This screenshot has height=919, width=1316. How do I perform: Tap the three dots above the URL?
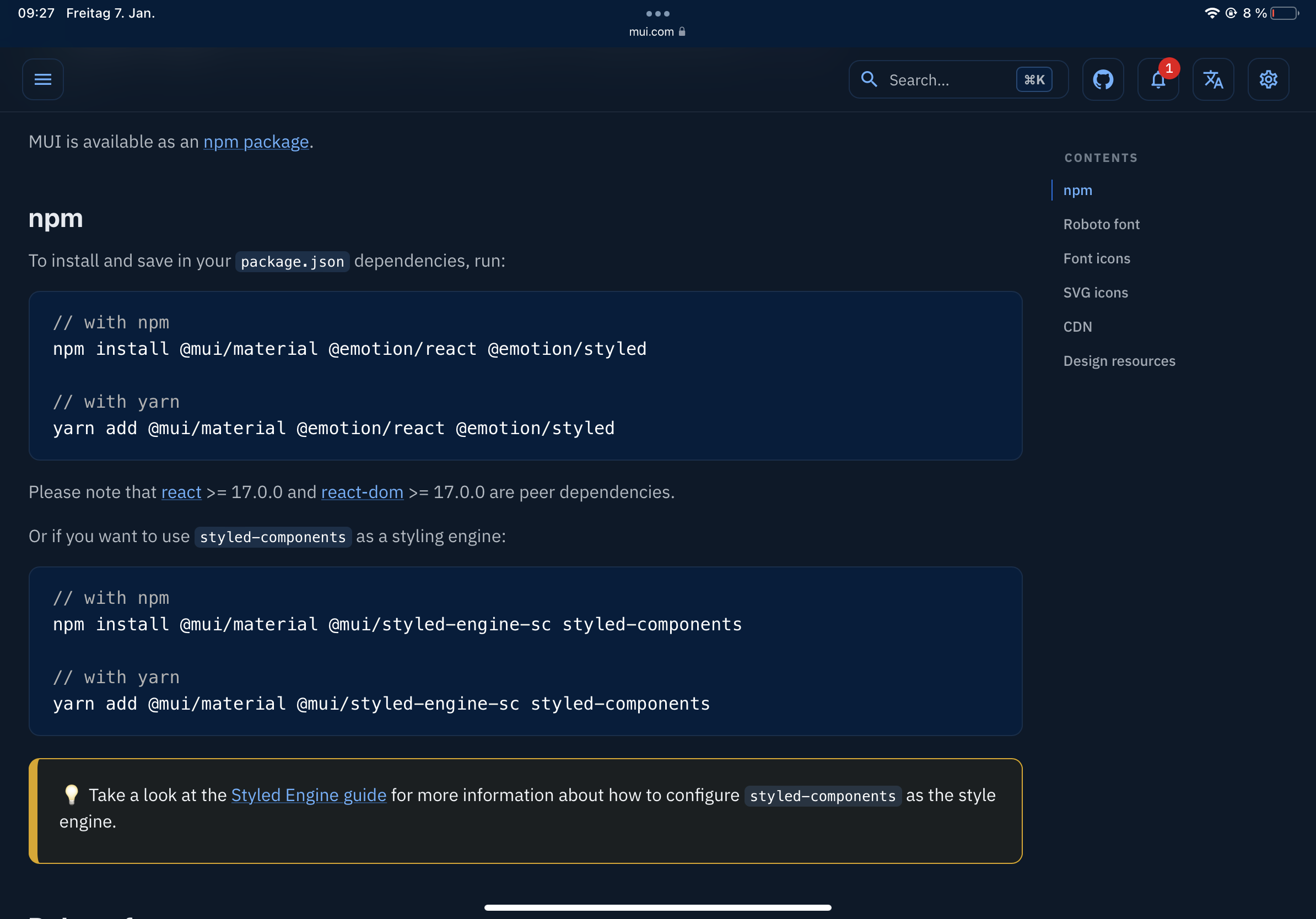657,14
